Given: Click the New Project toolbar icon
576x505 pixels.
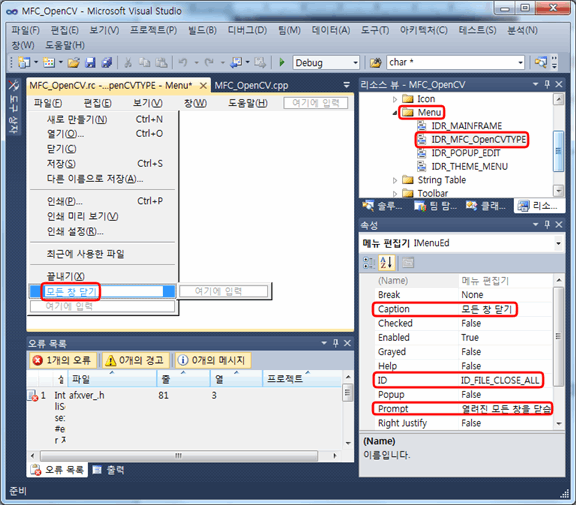Looking at the screenshot, I should pos(24,62).
